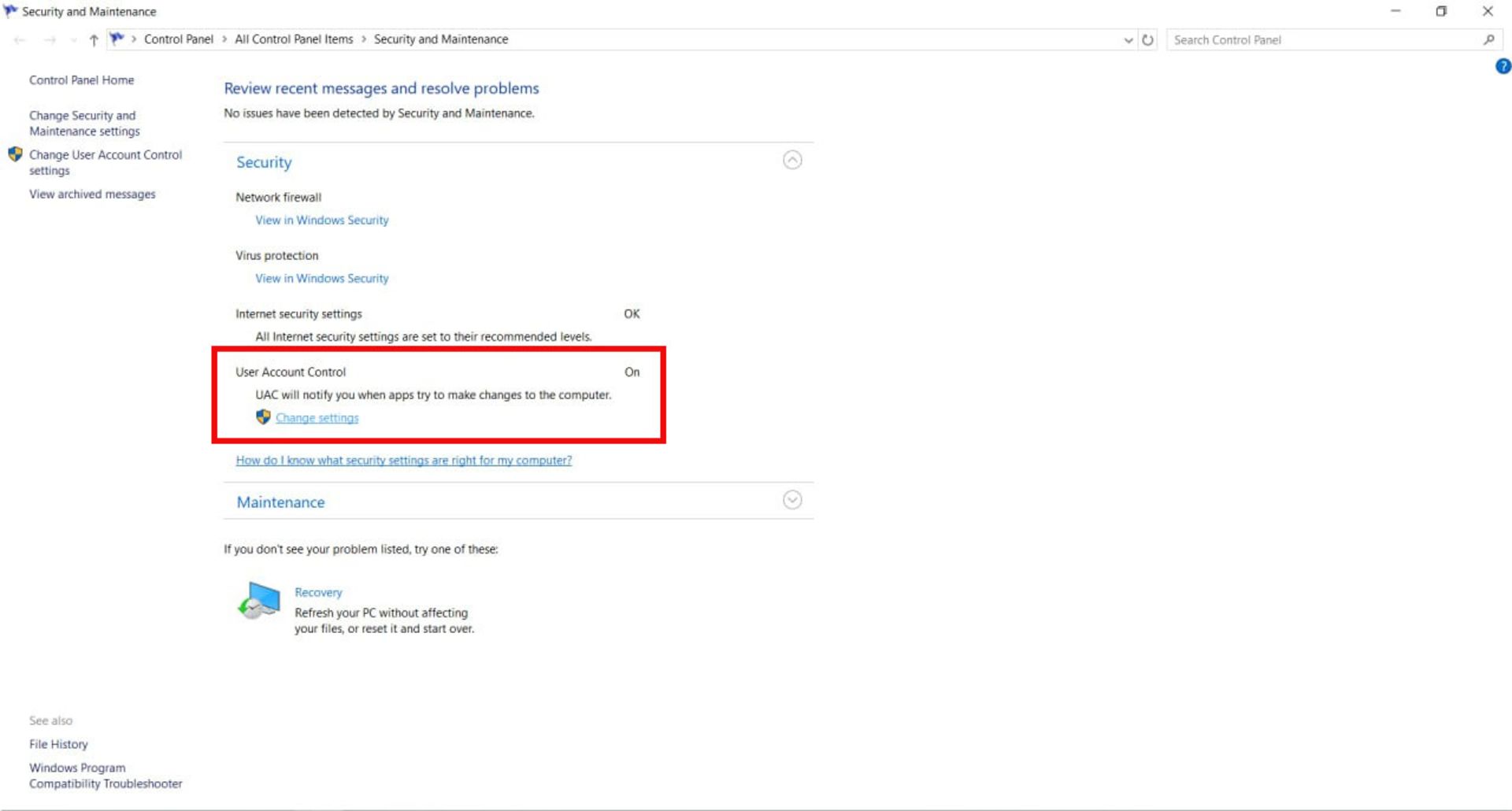Open How do I know what security settings link

404,461
